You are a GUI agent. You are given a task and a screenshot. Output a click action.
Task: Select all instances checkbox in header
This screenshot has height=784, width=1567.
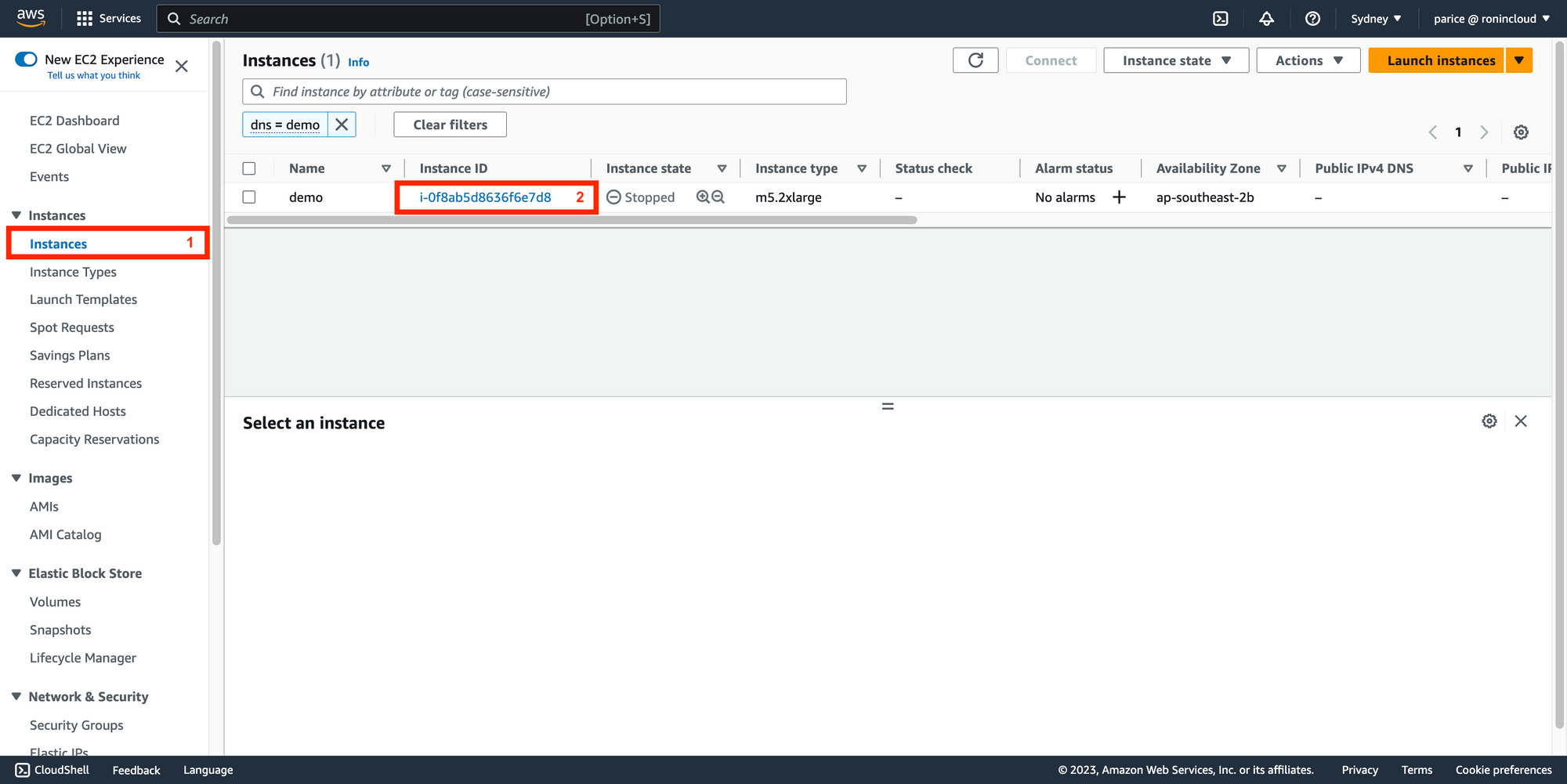[249, 168]
